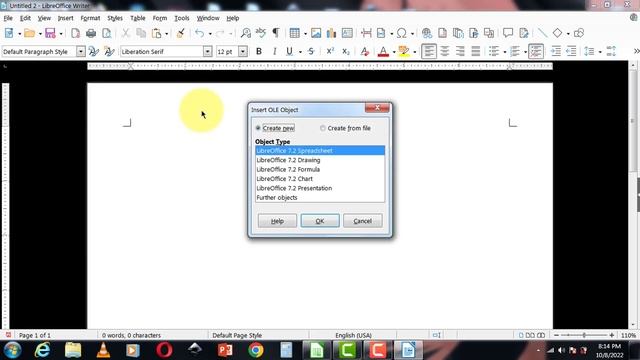The image size is (640, 360).
Task: Expand the Paste options dropdown arrow
Action: 167,33
